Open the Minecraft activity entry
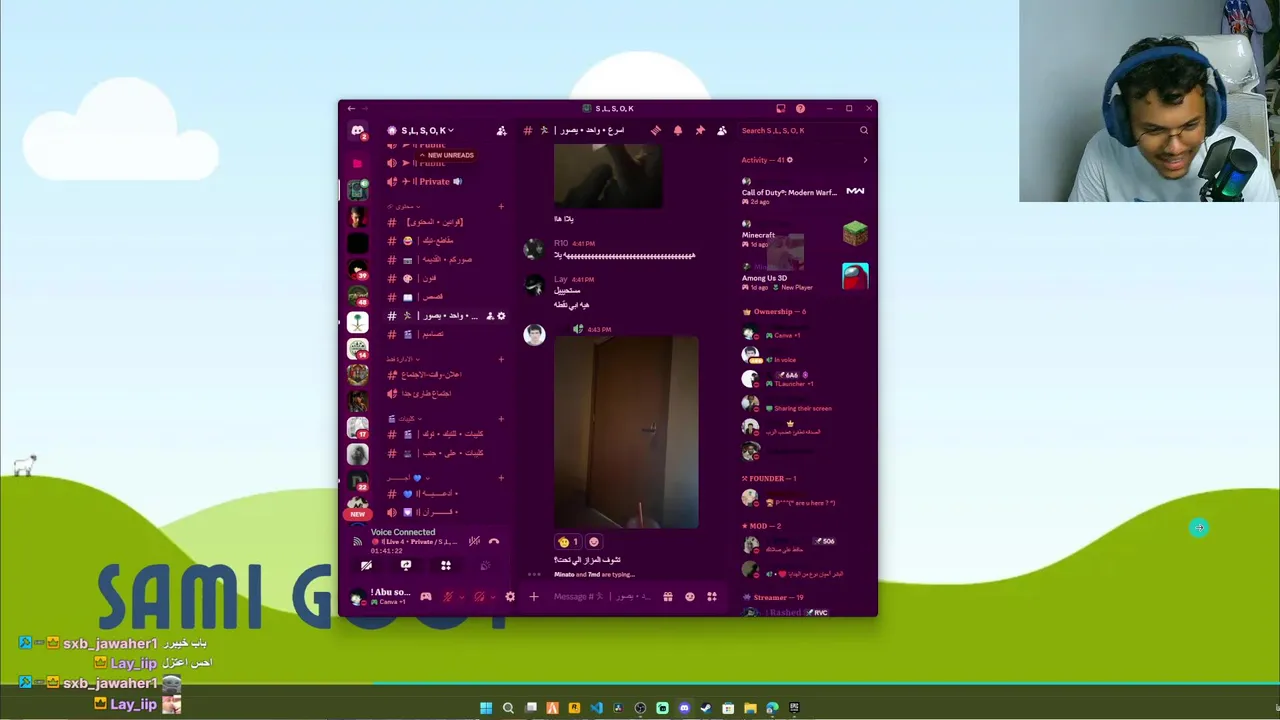This screenshot has height=720, width=1280. coord(805,235)
